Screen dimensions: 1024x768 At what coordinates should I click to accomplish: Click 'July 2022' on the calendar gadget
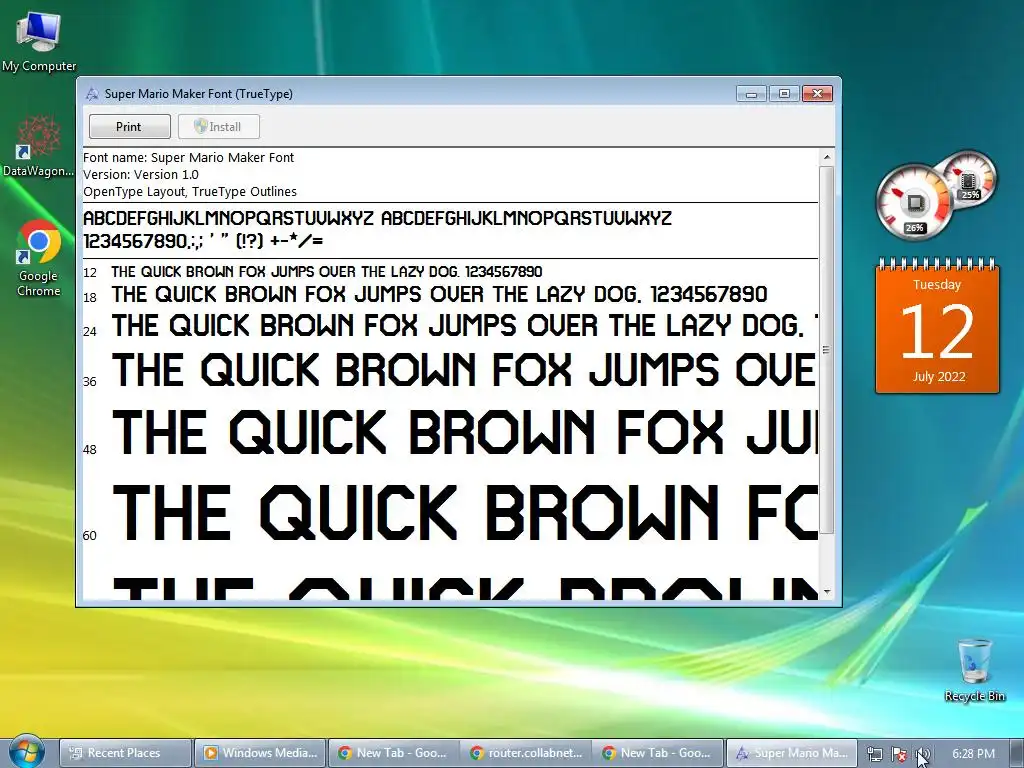(938, 377)
